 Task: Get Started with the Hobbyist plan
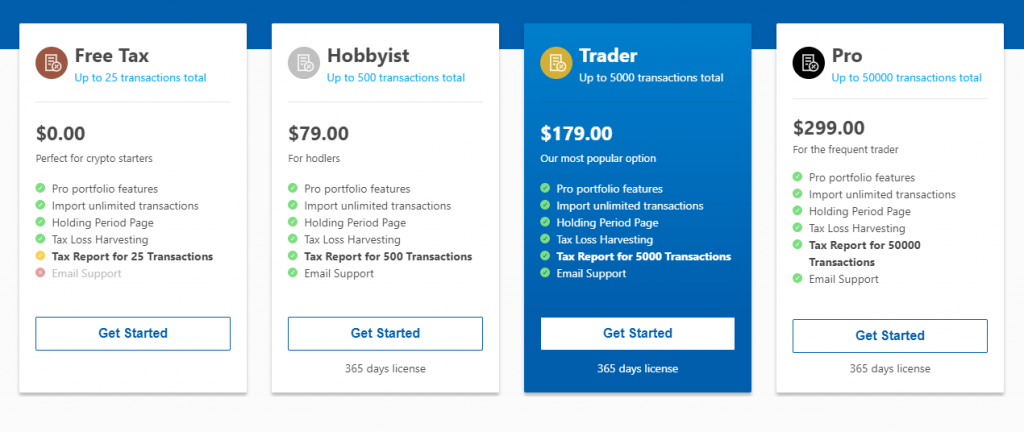[385, 333]
